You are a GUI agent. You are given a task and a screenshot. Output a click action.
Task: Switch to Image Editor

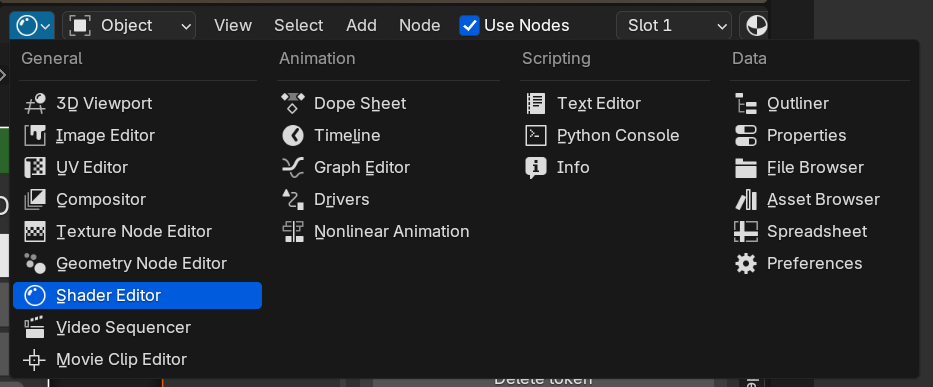click(137, 136)
